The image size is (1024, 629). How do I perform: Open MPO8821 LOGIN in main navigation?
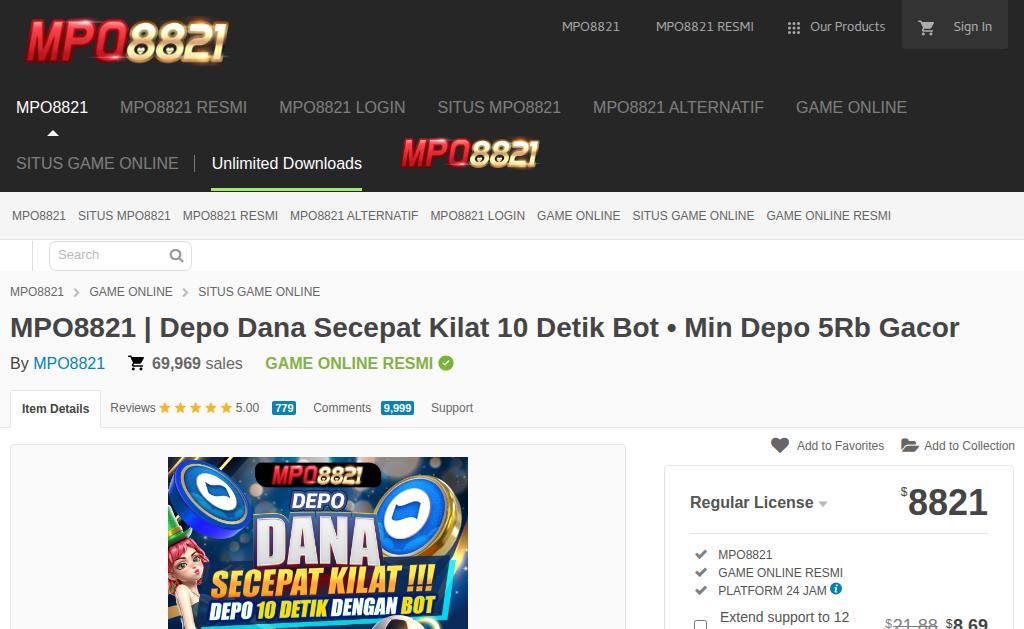coord(342,107)
